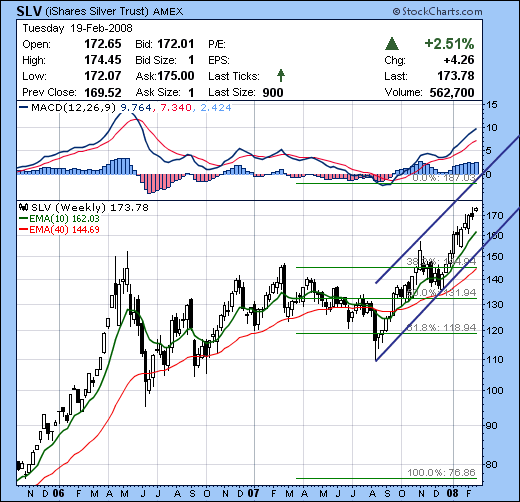Click the '08' year marker on time axis
This screenshot has width=520, height=502.
(x=453, y=493)
